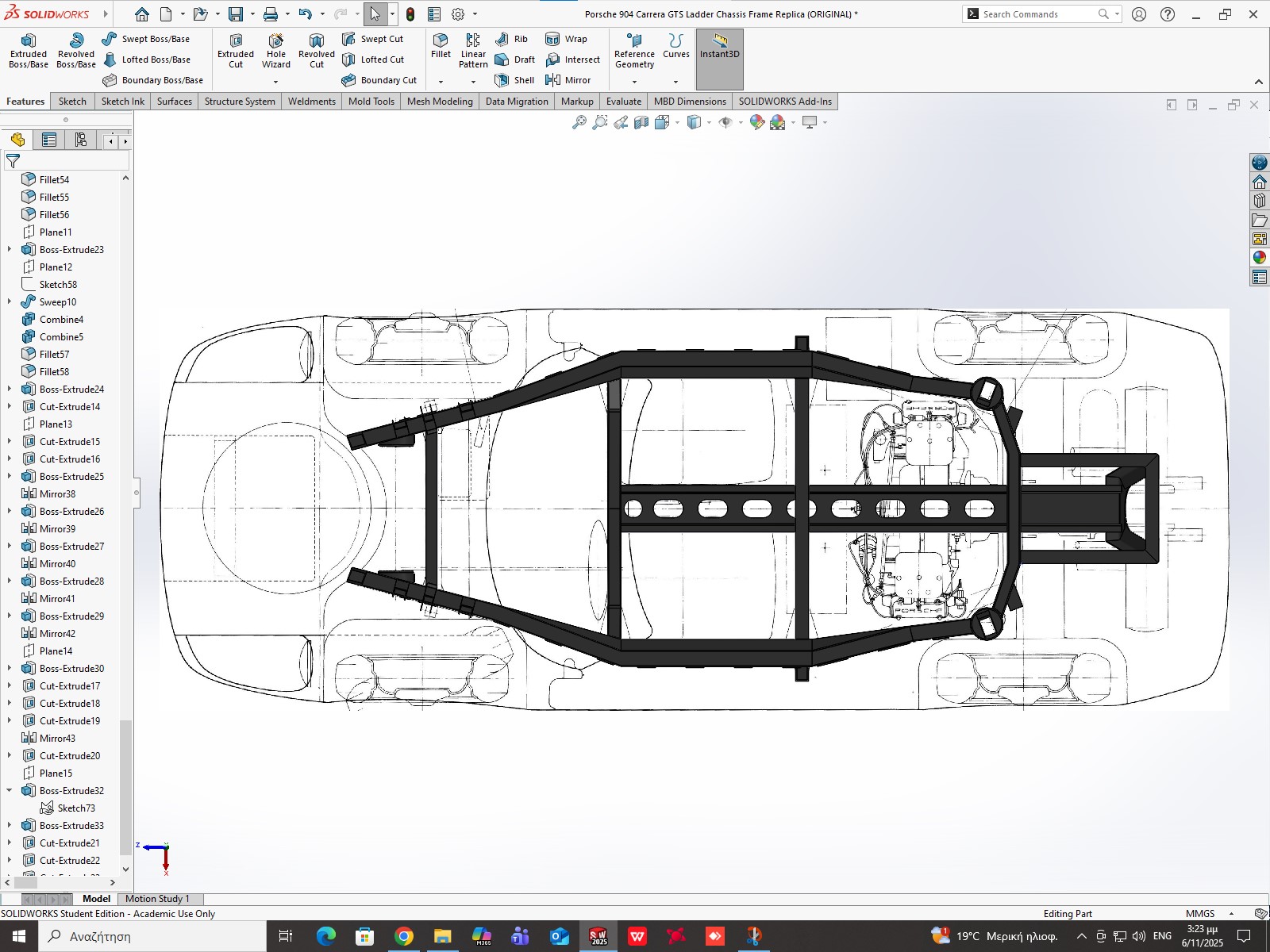Image resolution: width=1270 pixels, height=952 pixels.
Task: Click the Fillet tool icon
Action: tap(441, 41)
